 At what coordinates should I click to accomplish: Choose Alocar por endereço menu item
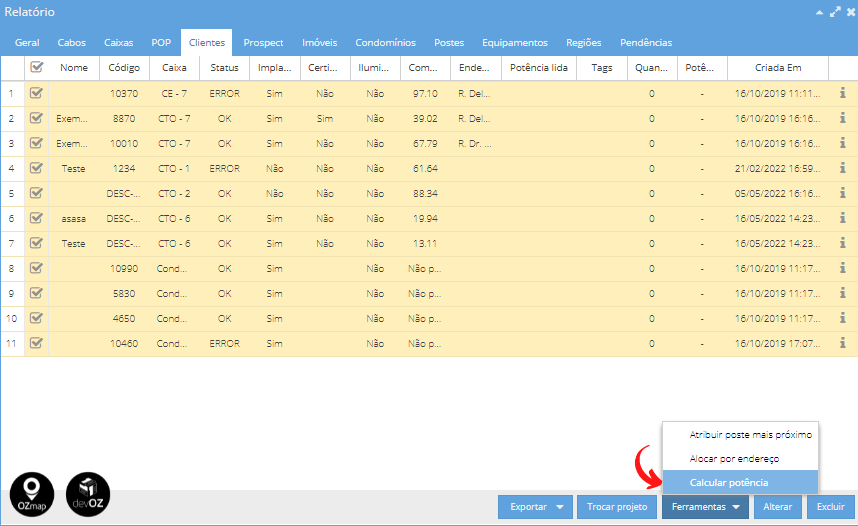(x=740, y=459)
